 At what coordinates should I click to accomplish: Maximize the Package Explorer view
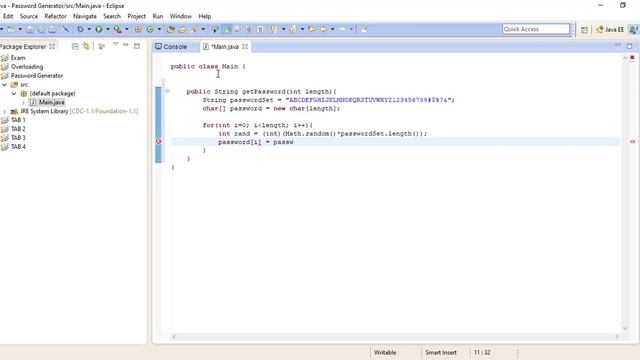pos(137,46)
